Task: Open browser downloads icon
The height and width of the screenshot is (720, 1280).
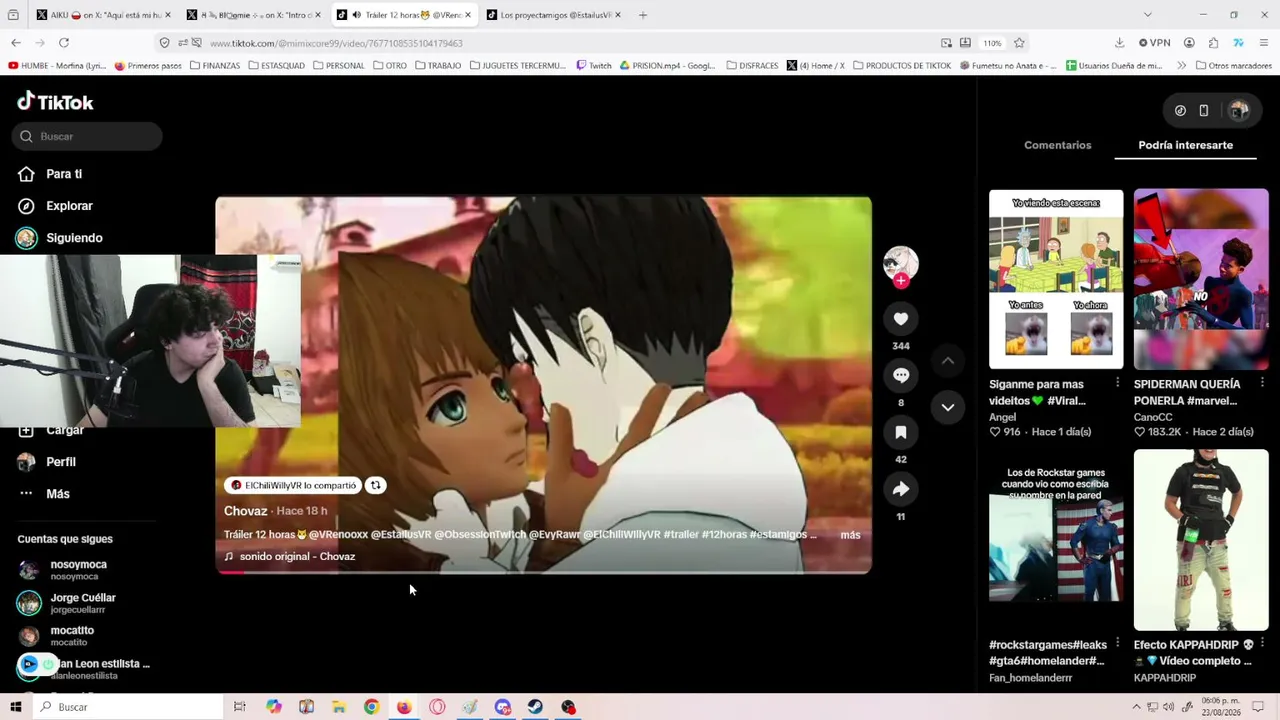Action: [1119, 43]
